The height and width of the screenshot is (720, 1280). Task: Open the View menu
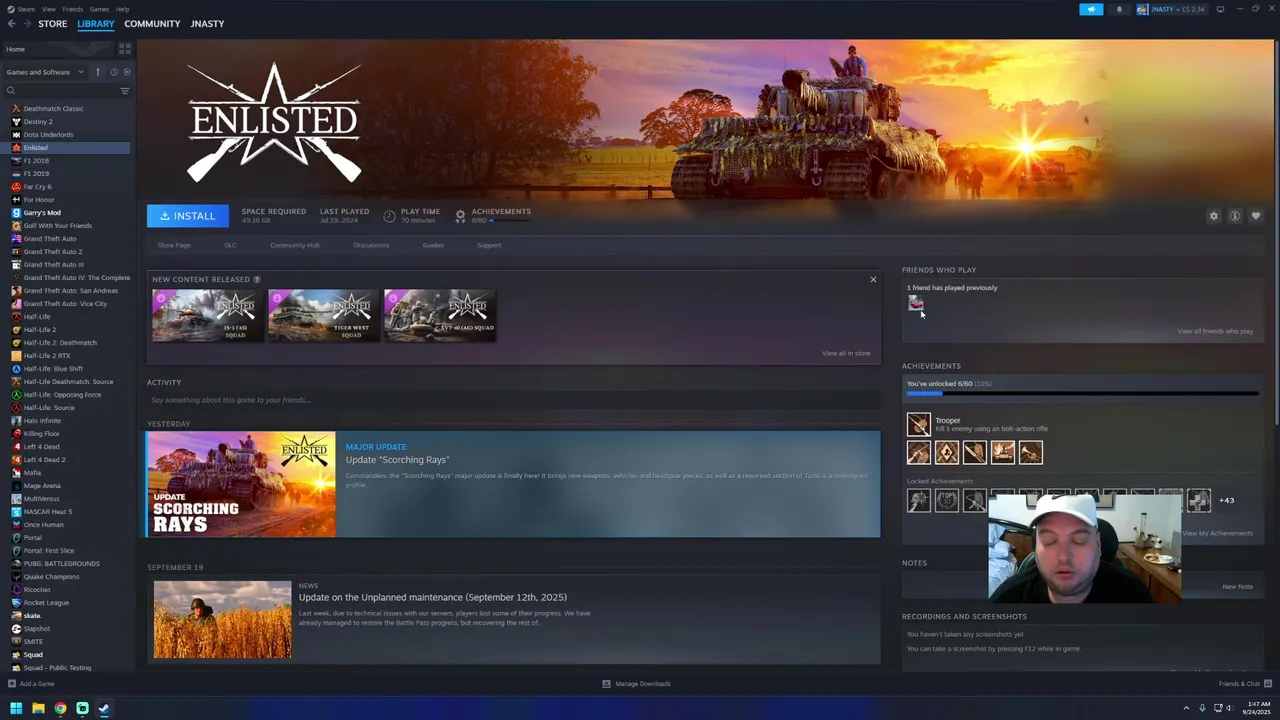tap(48, 9)
